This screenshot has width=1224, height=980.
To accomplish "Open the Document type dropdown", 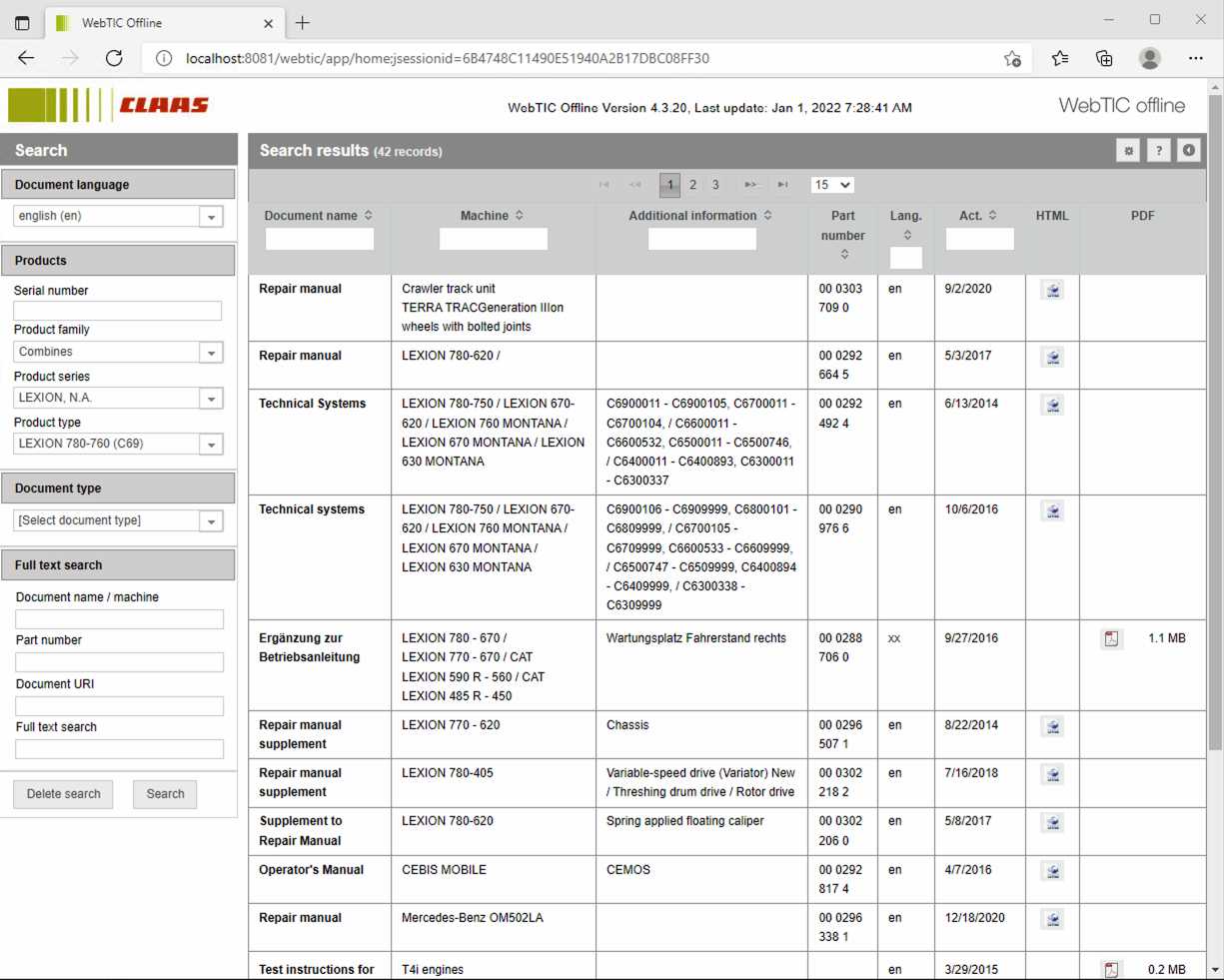I will (211, 521).
